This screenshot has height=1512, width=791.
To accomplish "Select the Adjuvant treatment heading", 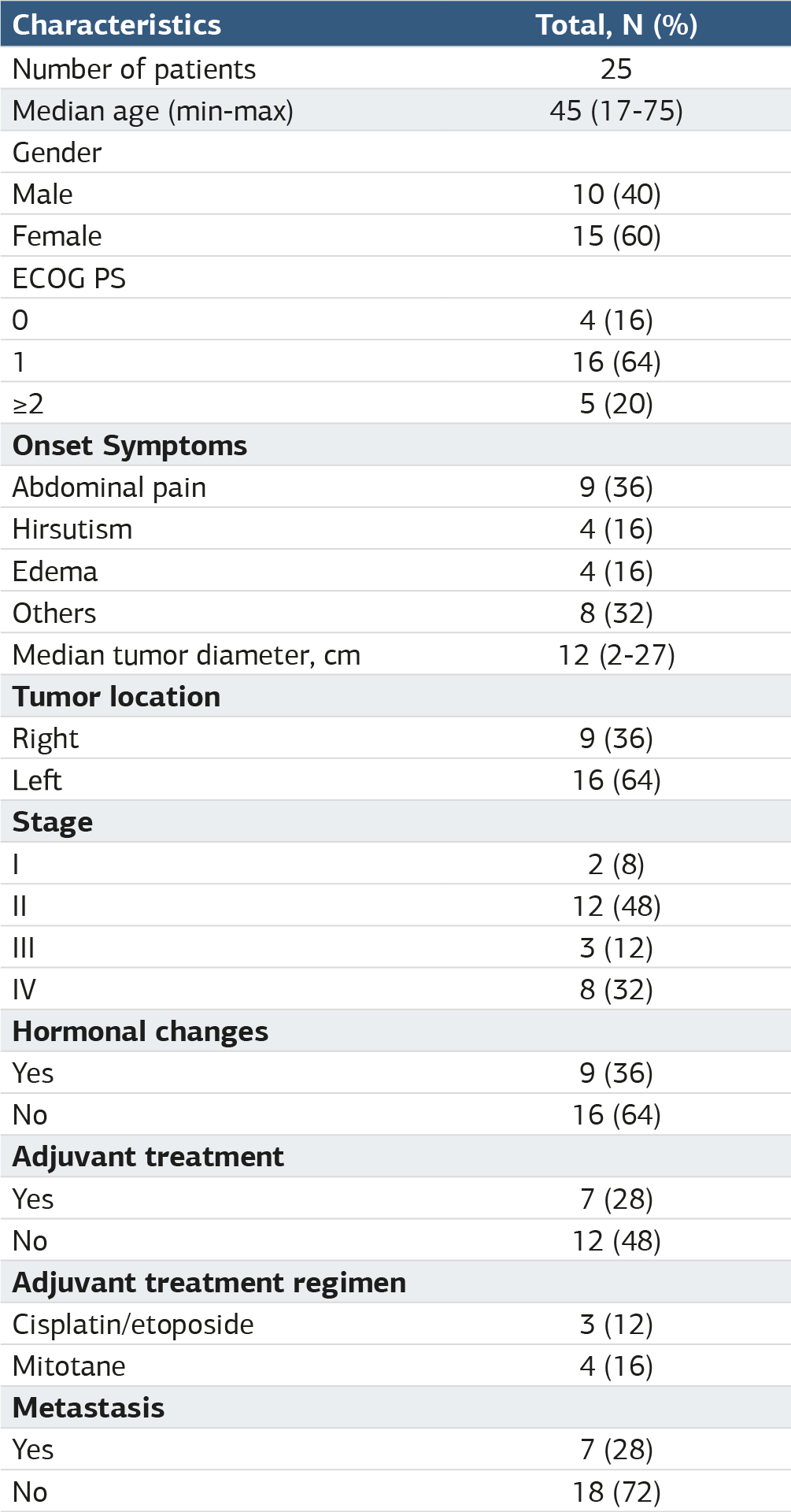I will pyautogui.click(x=148, y=1157).
